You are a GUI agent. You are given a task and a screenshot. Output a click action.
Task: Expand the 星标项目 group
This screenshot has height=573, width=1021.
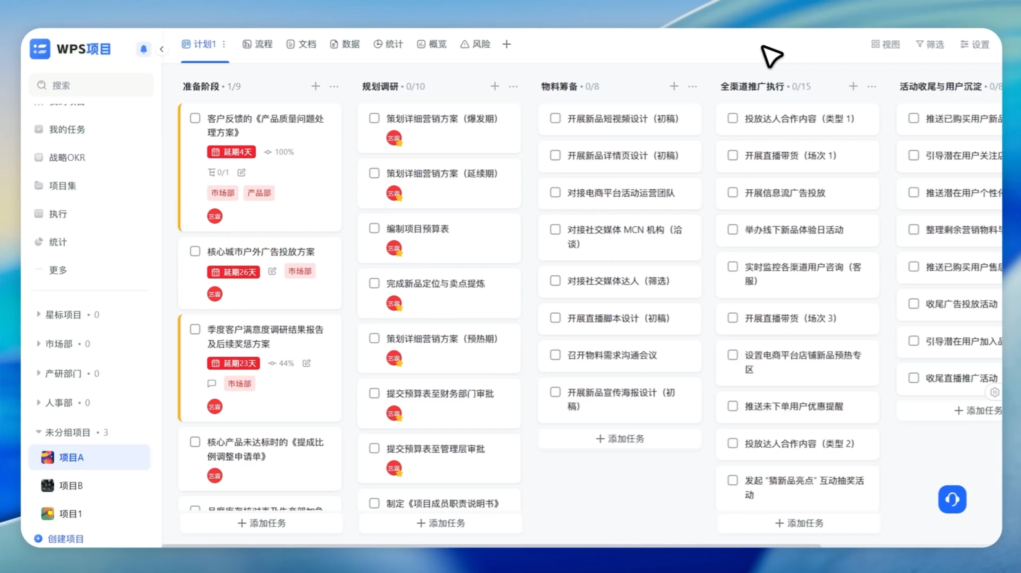39,315
